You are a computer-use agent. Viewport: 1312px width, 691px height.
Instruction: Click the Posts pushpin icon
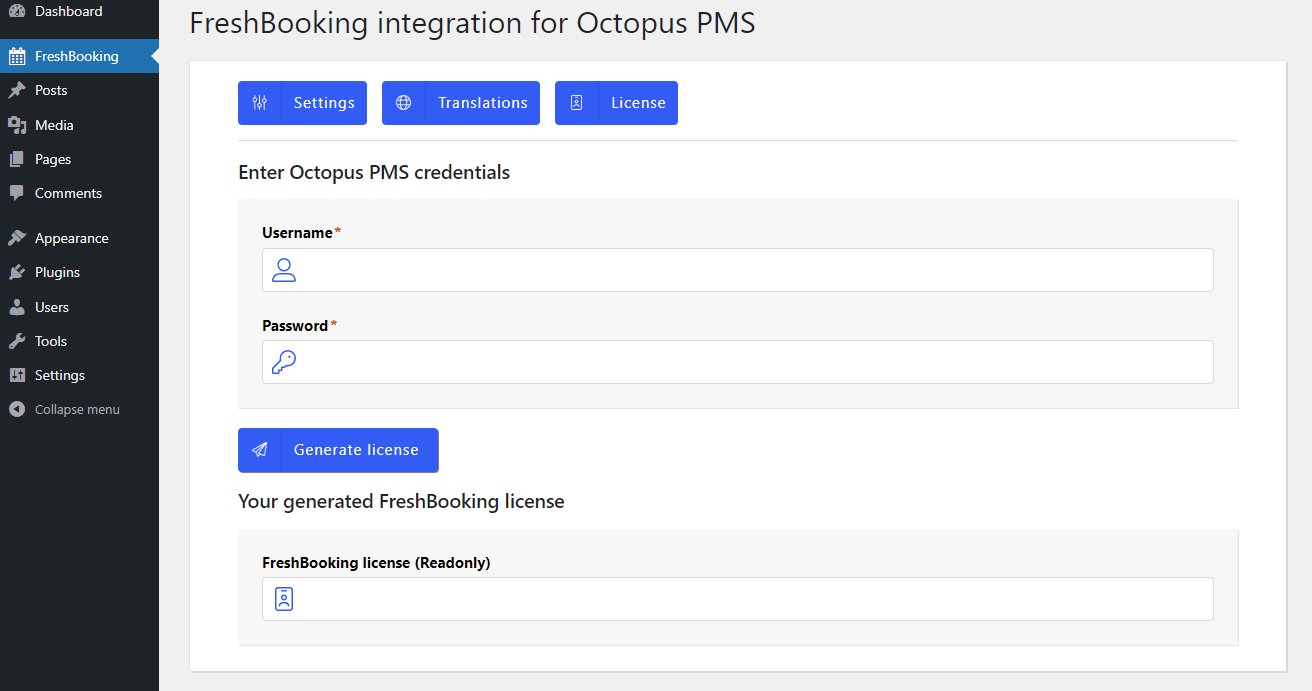[17, 90]
